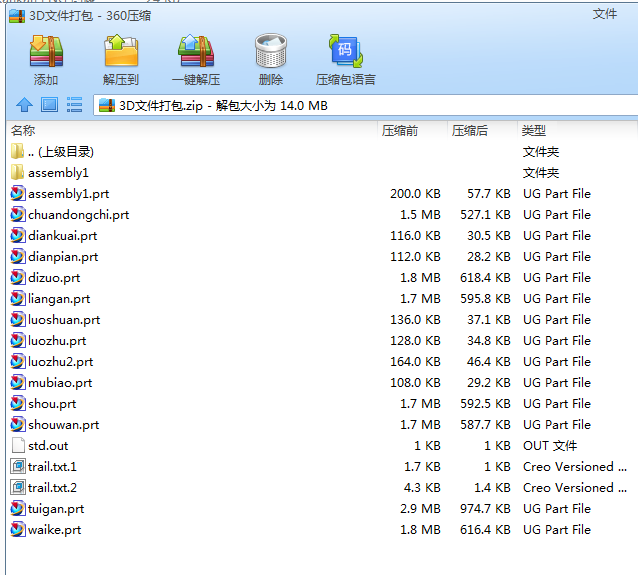Click the OUT 文件 type cell
The height and width of the screenshot is (575, 638).
550,446
